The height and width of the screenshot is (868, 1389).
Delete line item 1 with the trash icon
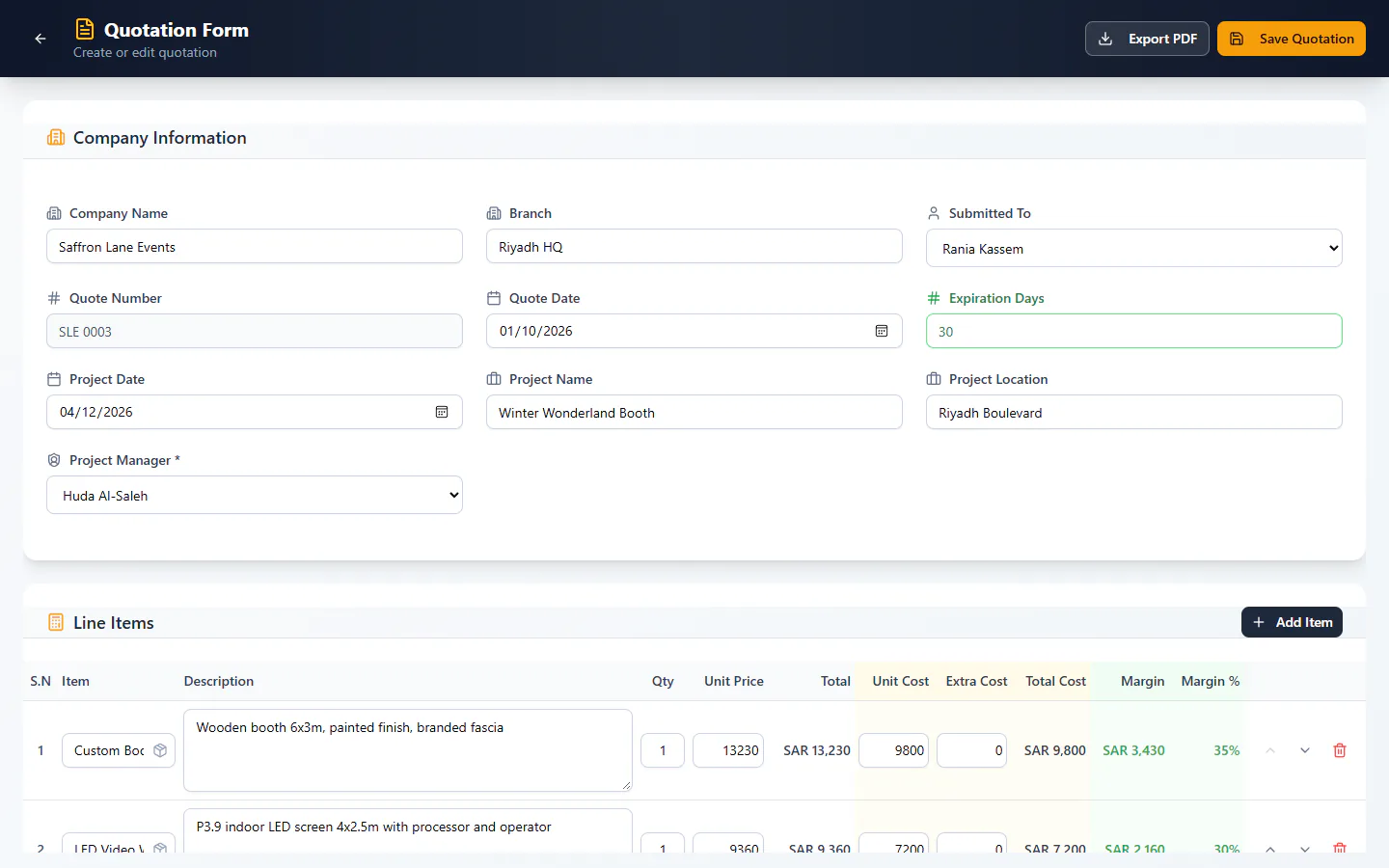tap(1340, 750)
